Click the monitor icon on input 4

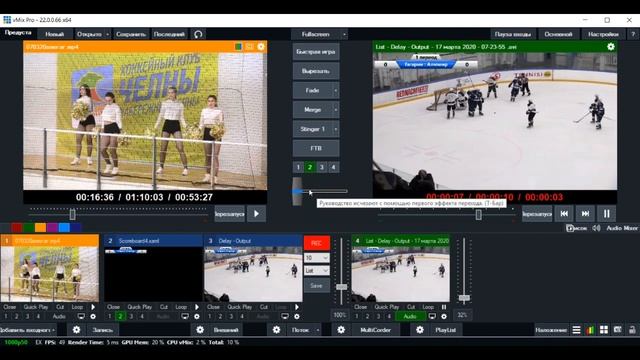coord(432,316)
